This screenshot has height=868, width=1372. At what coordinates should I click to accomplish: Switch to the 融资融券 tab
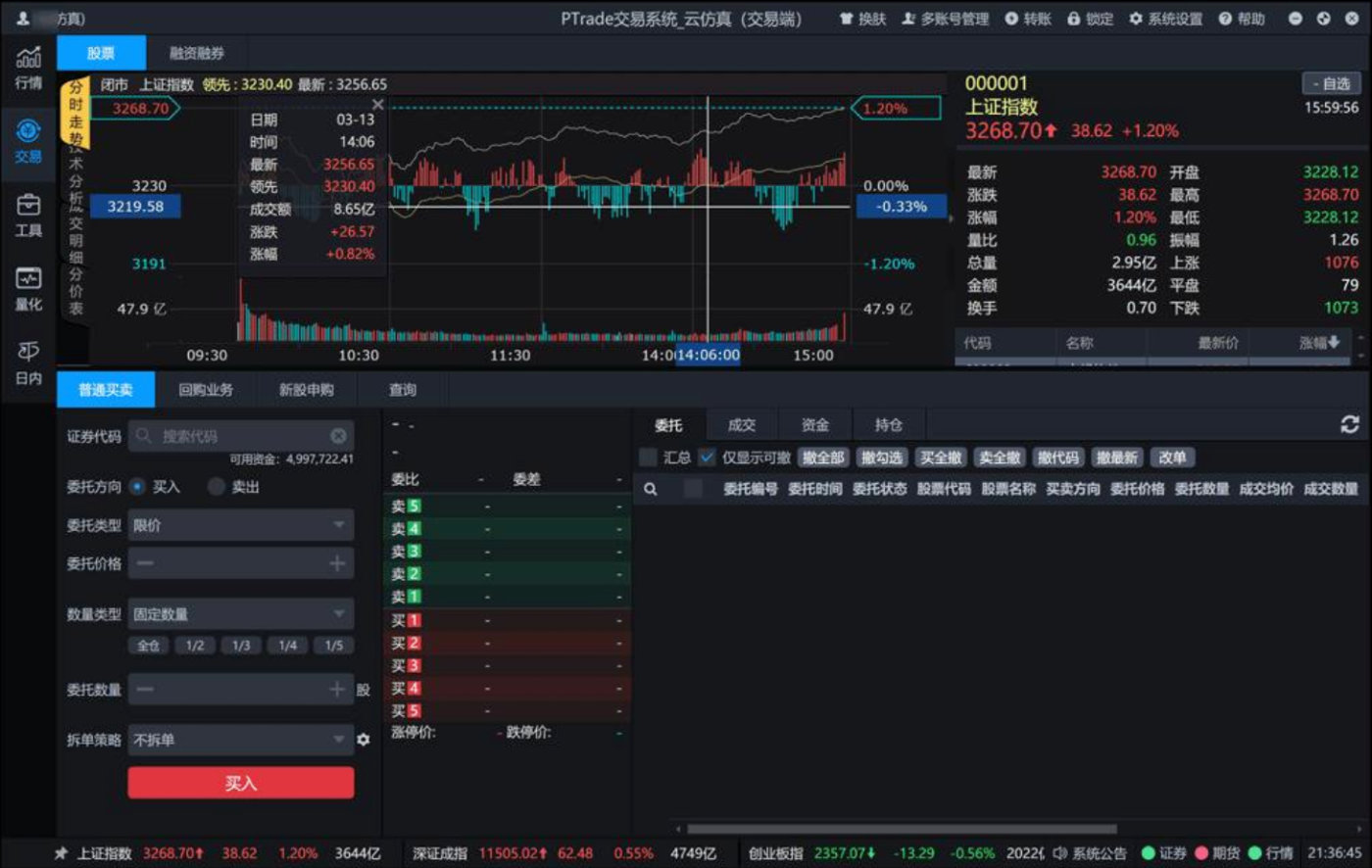197,53
